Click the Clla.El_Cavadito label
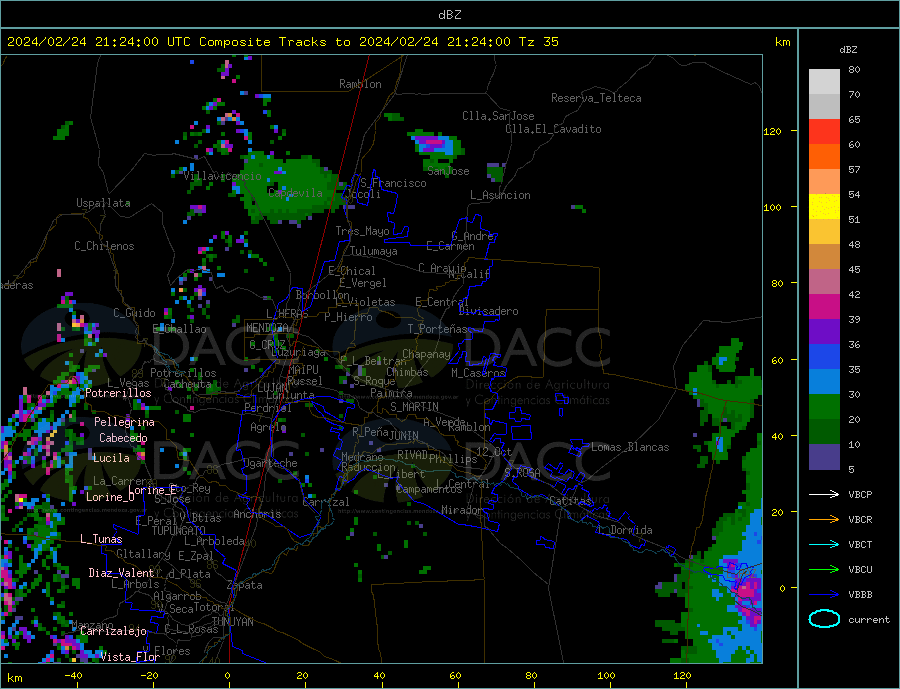 click(x=553, y=129)
